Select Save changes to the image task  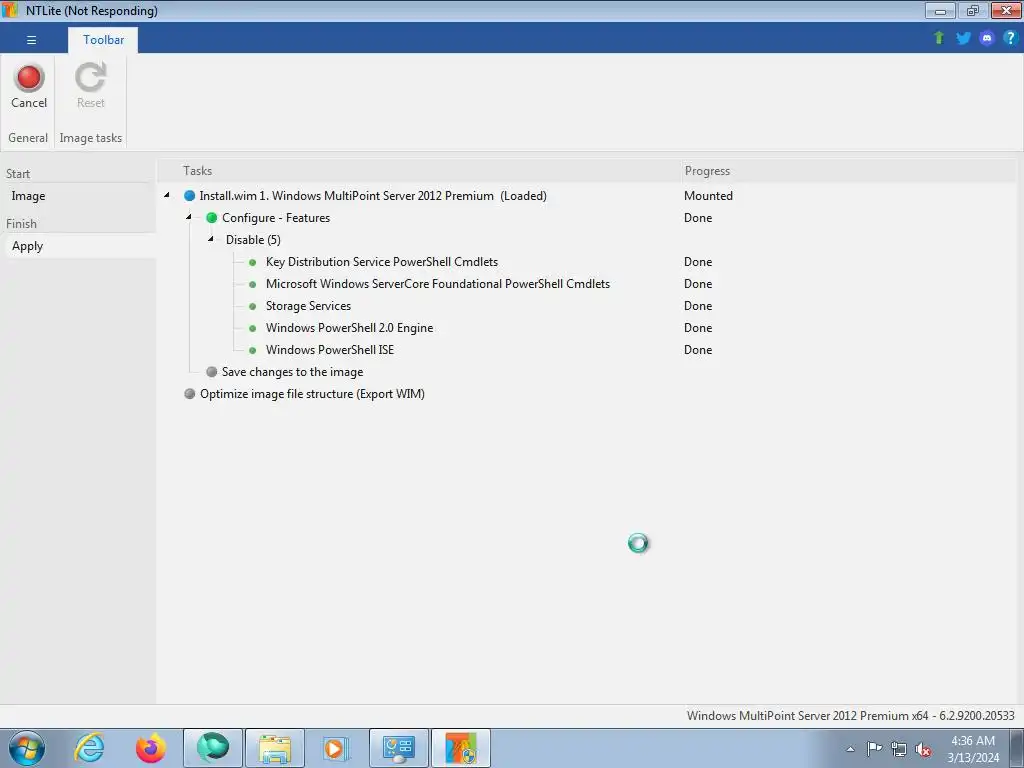point(293,372)
